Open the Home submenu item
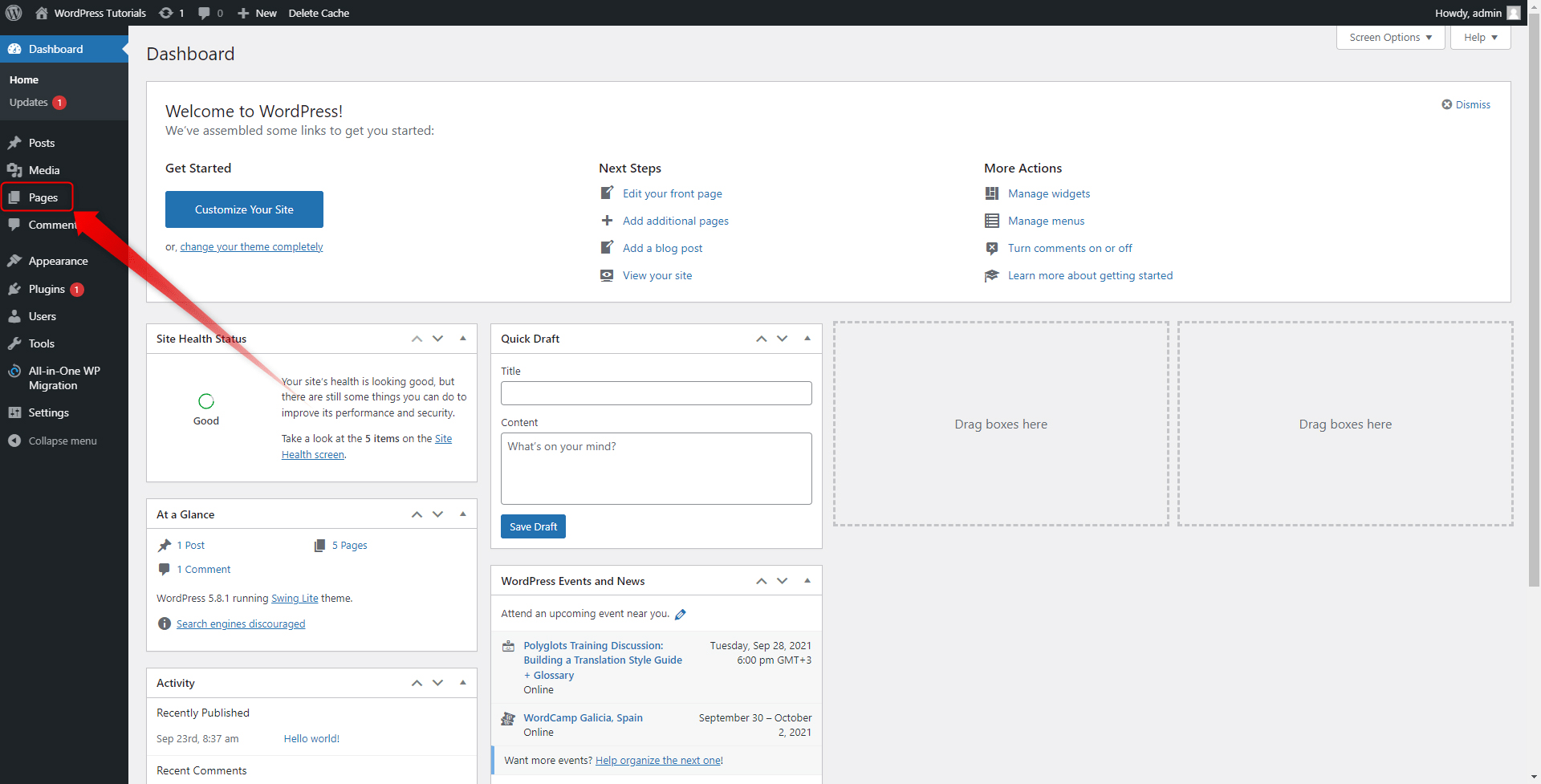Screen dimensions: 1541x784 pyautogui.click(x=24, y=79)
